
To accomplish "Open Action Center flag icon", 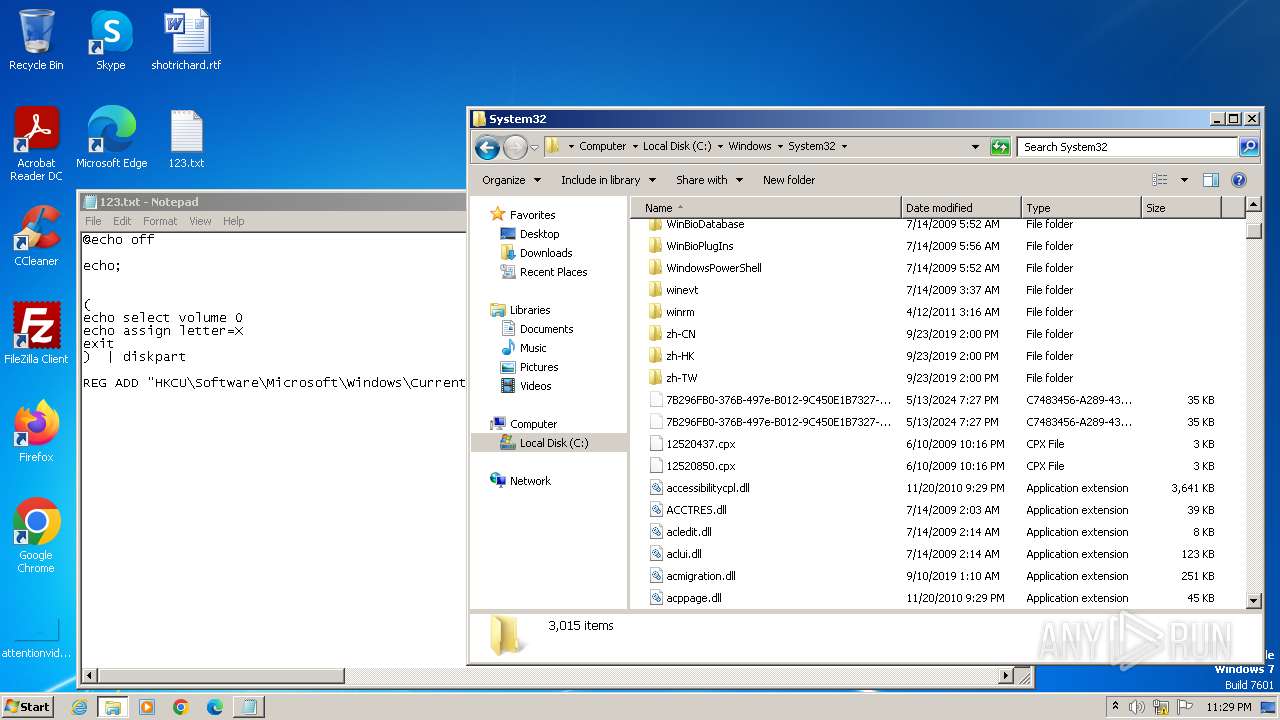I will (1185, 707).
